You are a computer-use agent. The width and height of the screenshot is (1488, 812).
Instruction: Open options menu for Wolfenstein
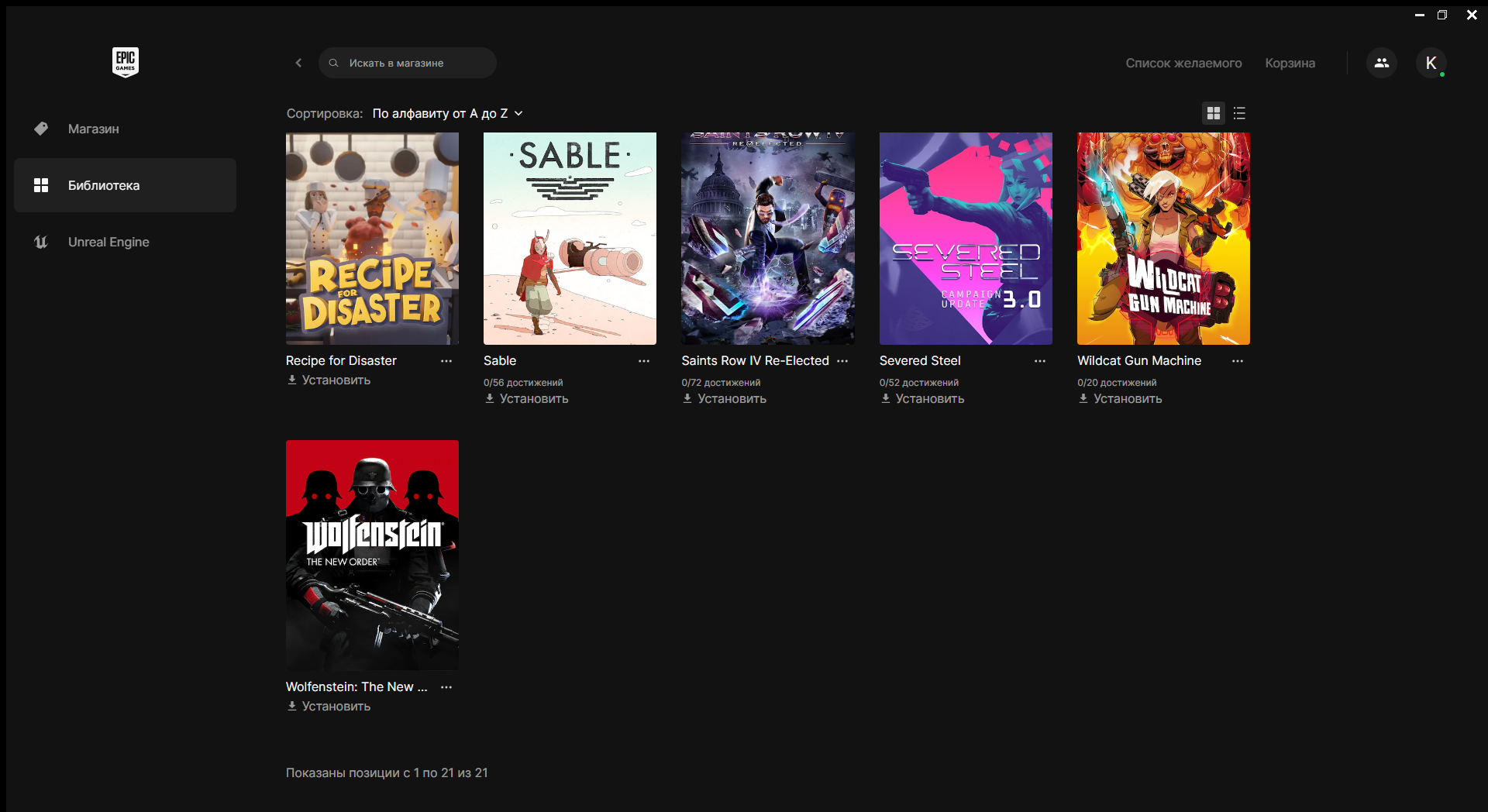pyautogui.click(x=446, y=687)
